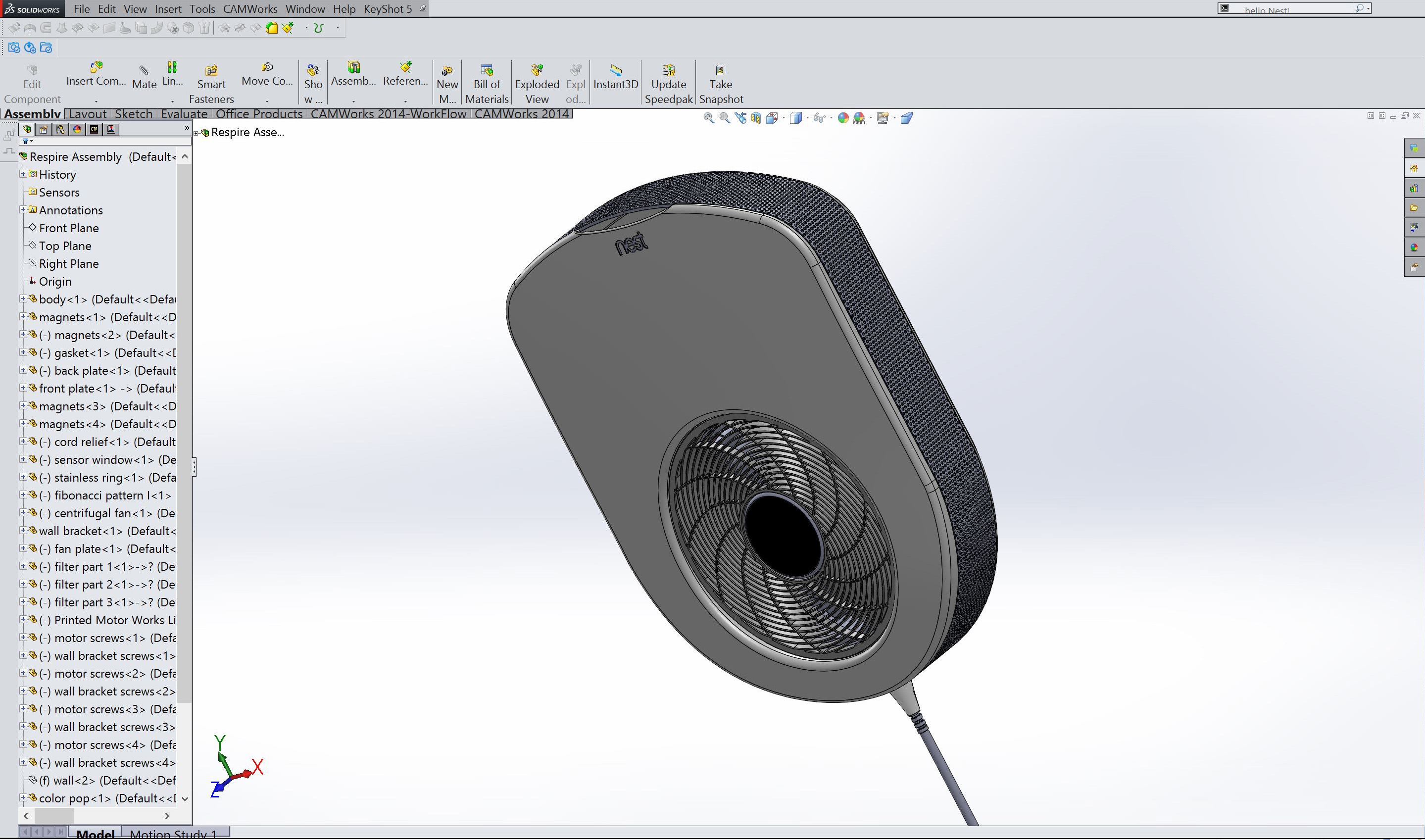This screenshot has height=840, width=1425.
Task: Expand the body<1> component node
Action: (23, 299)
